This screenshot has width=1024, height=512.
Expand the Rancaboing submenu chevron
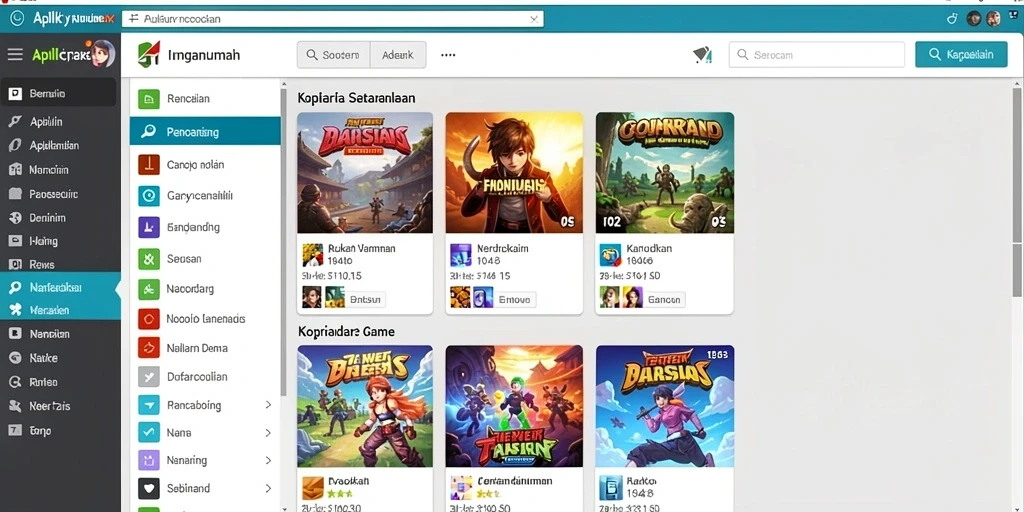pyautogui.click(x=268, y=405)
